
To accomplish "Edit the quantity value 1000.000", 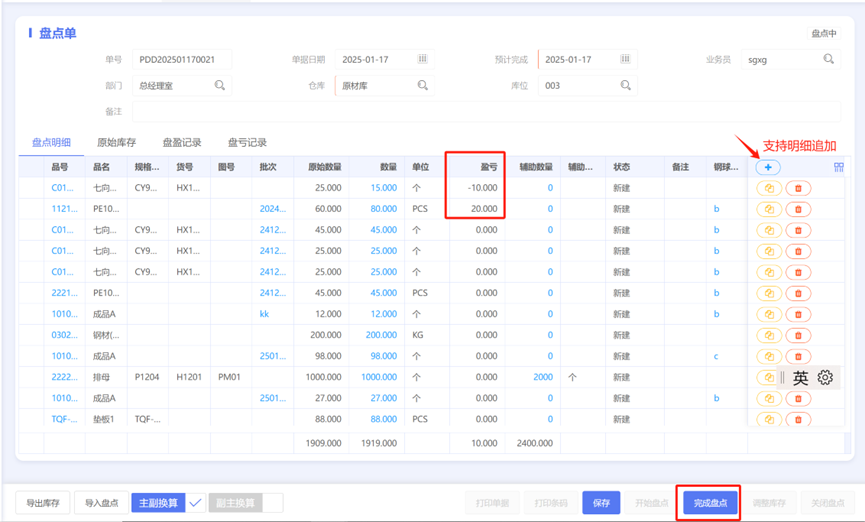I will tap(379, 377).
